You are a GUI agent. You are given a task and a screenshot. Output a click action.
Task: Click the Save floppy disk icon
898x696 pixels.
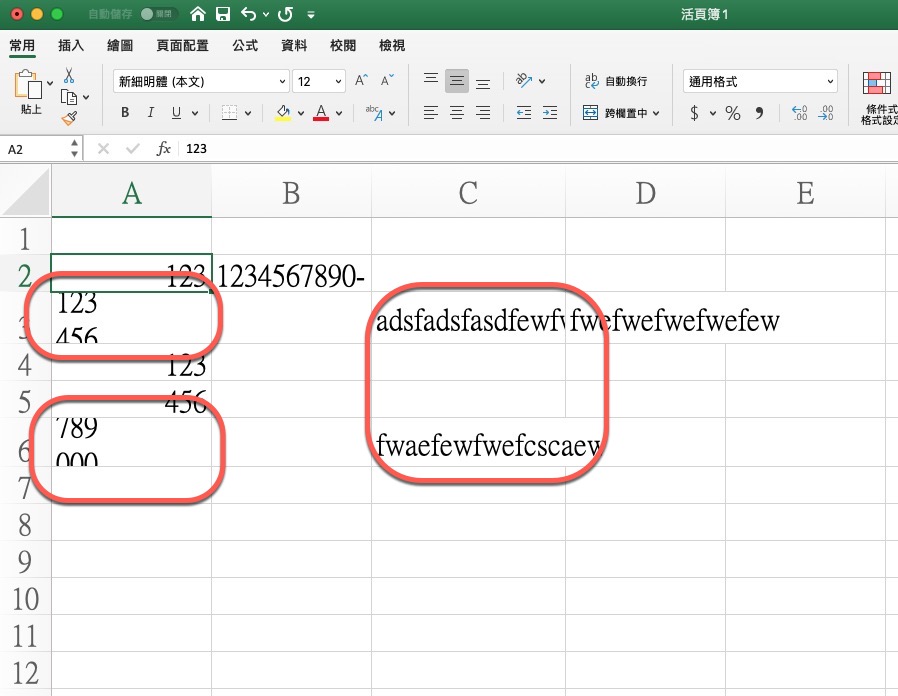point(223,14)
